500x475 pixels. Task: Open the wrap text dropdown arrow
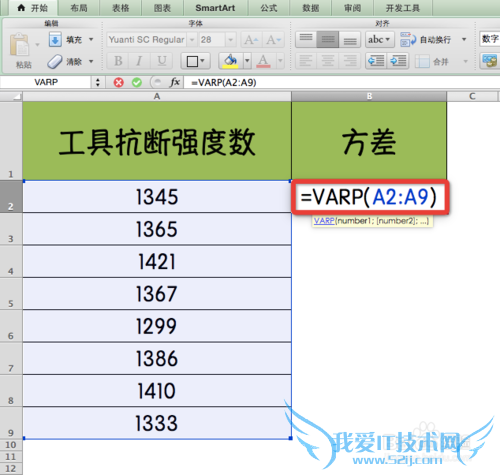464,40
